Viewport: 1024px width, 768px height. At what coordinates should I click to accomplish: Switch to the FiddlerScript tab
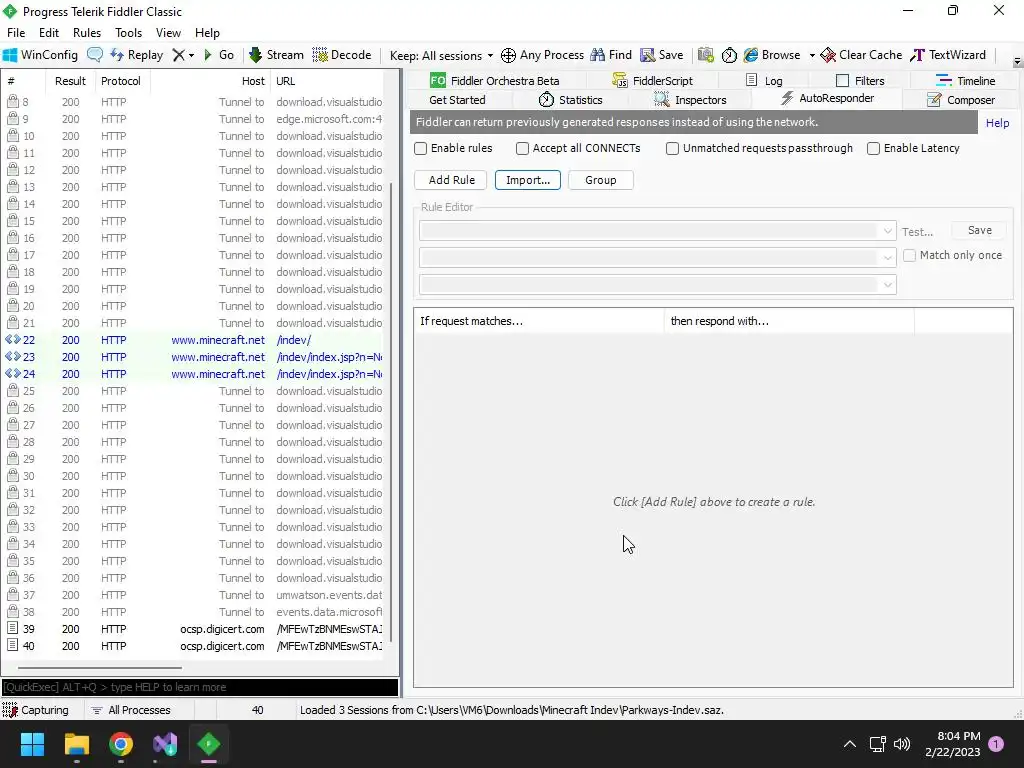652,80
